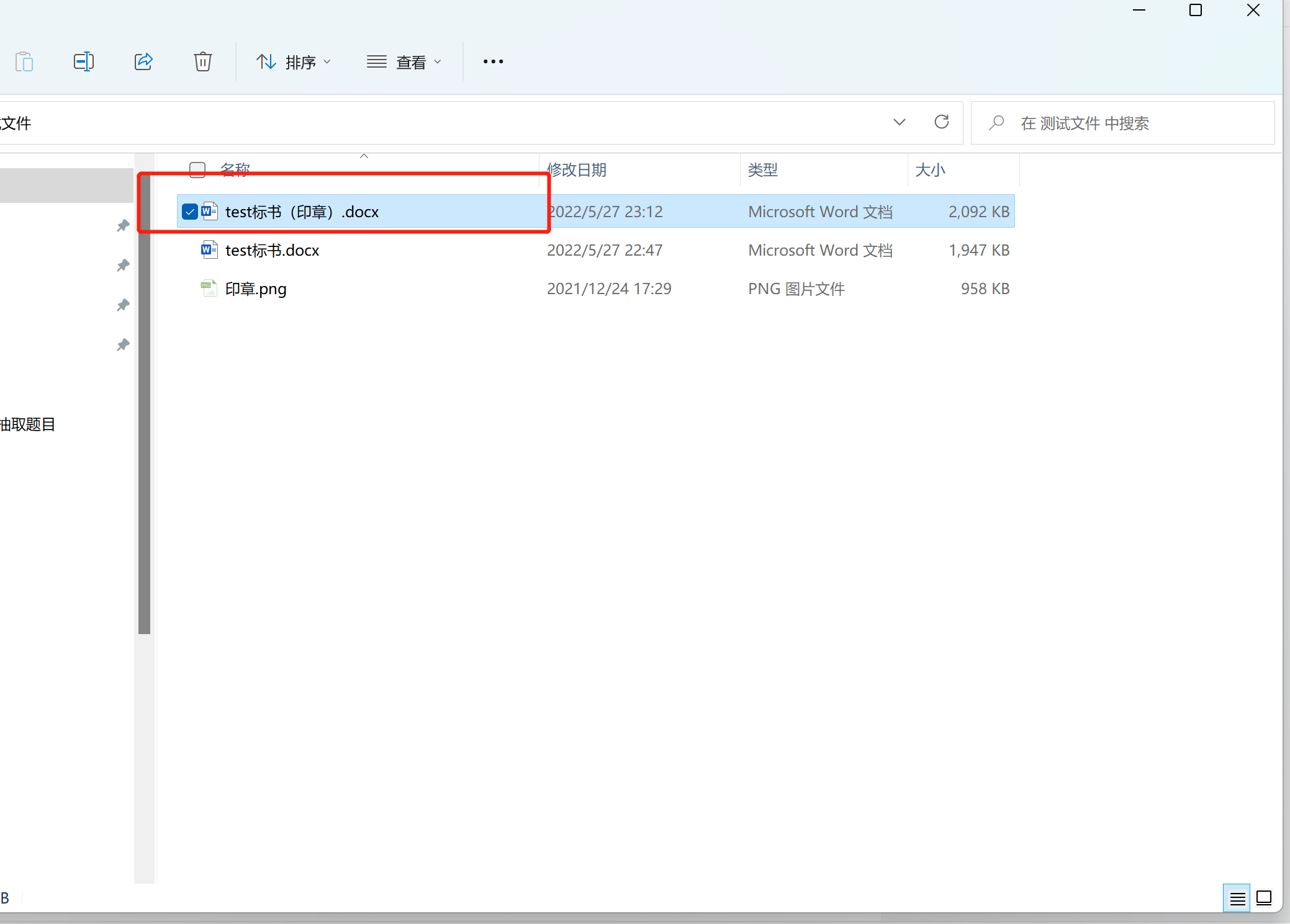Click the navigation pane vertical scrollbar

[144, 403]
